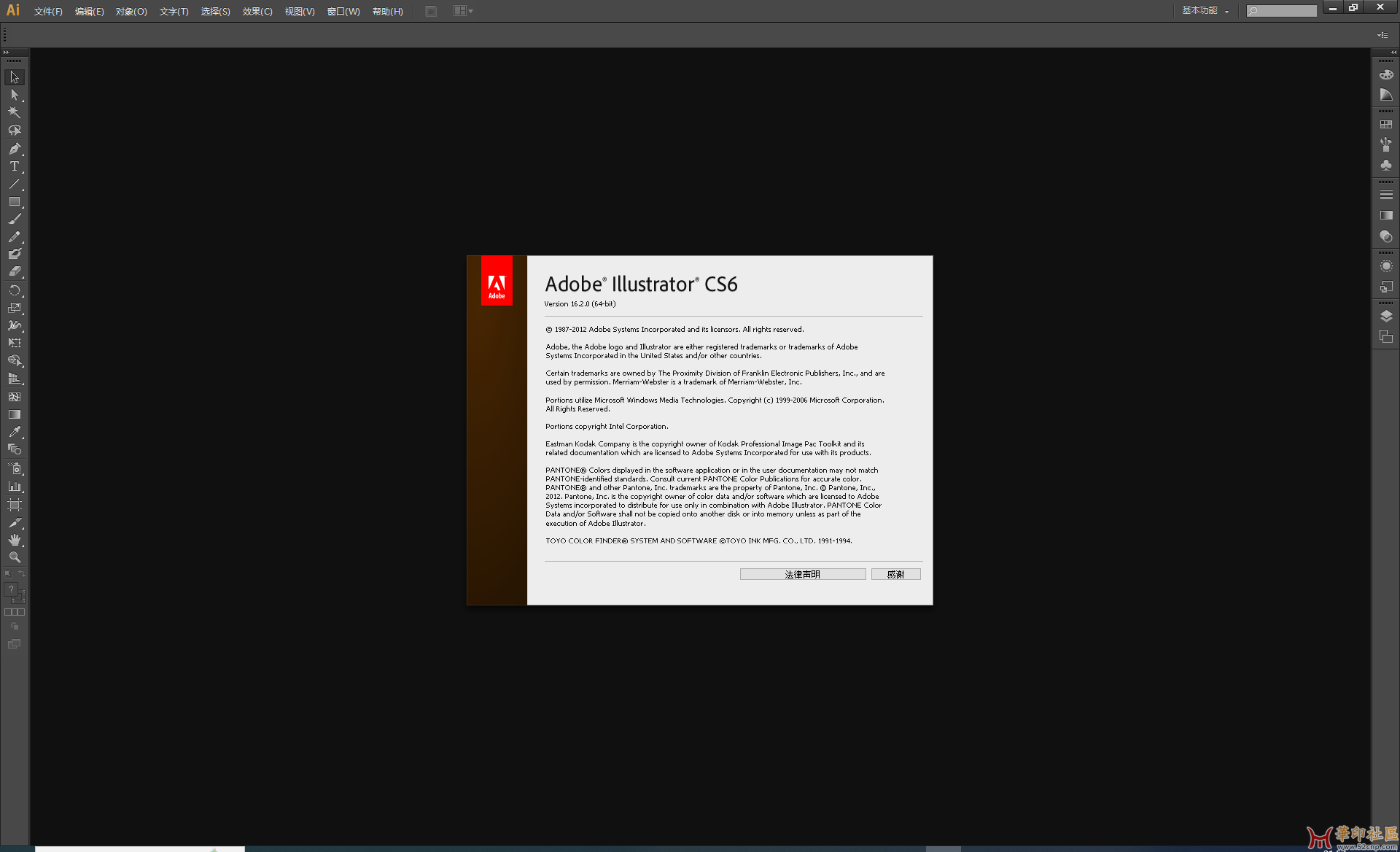Select the Direct Selection tool
The image size is (1400, 852).
point(14,95)
